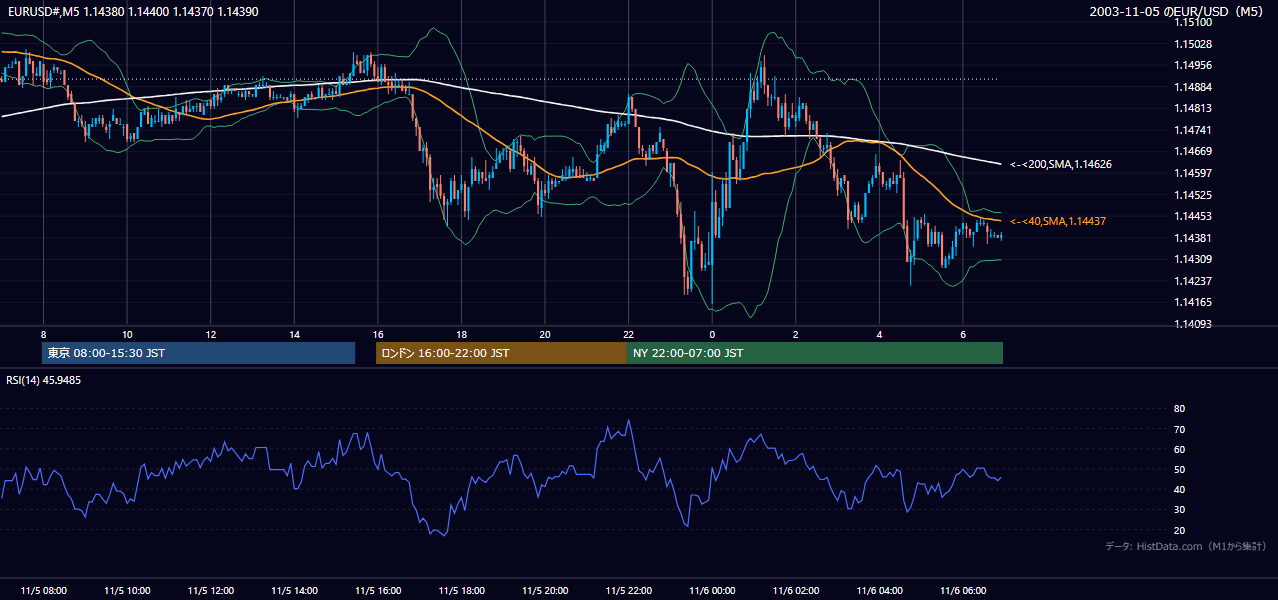Click the 1.14741 price axis label
Viewport: 1278px width, 600px height.
click(x=1192, y=130)
